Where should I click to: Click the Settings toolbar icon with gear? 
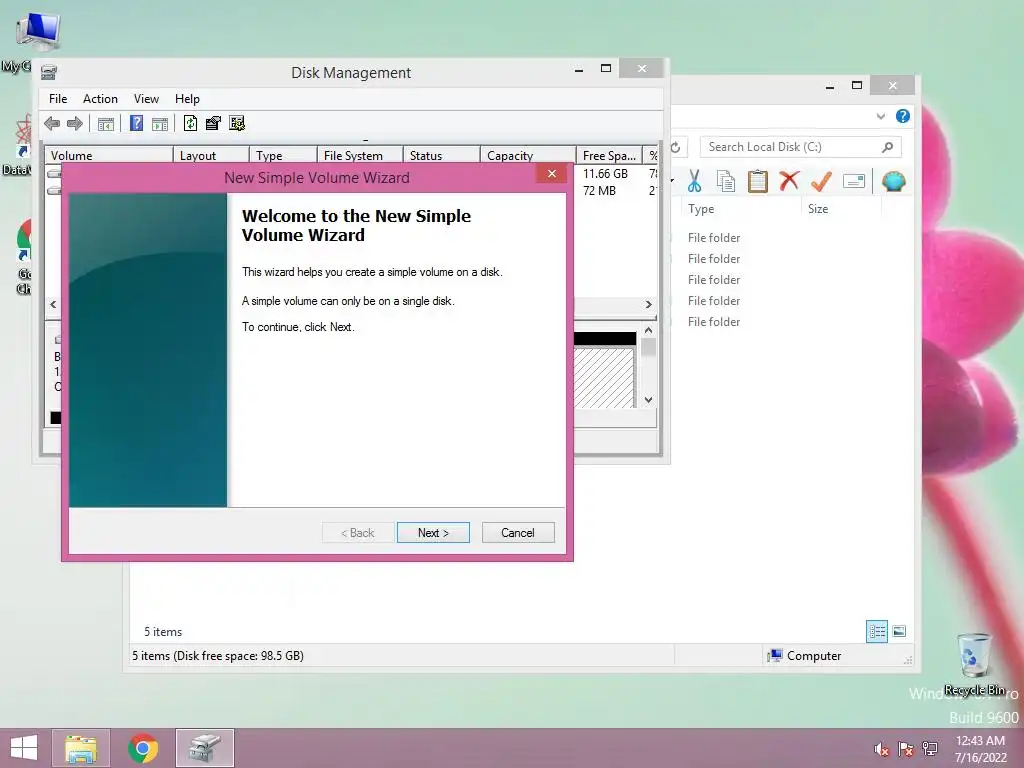point(237,123)
